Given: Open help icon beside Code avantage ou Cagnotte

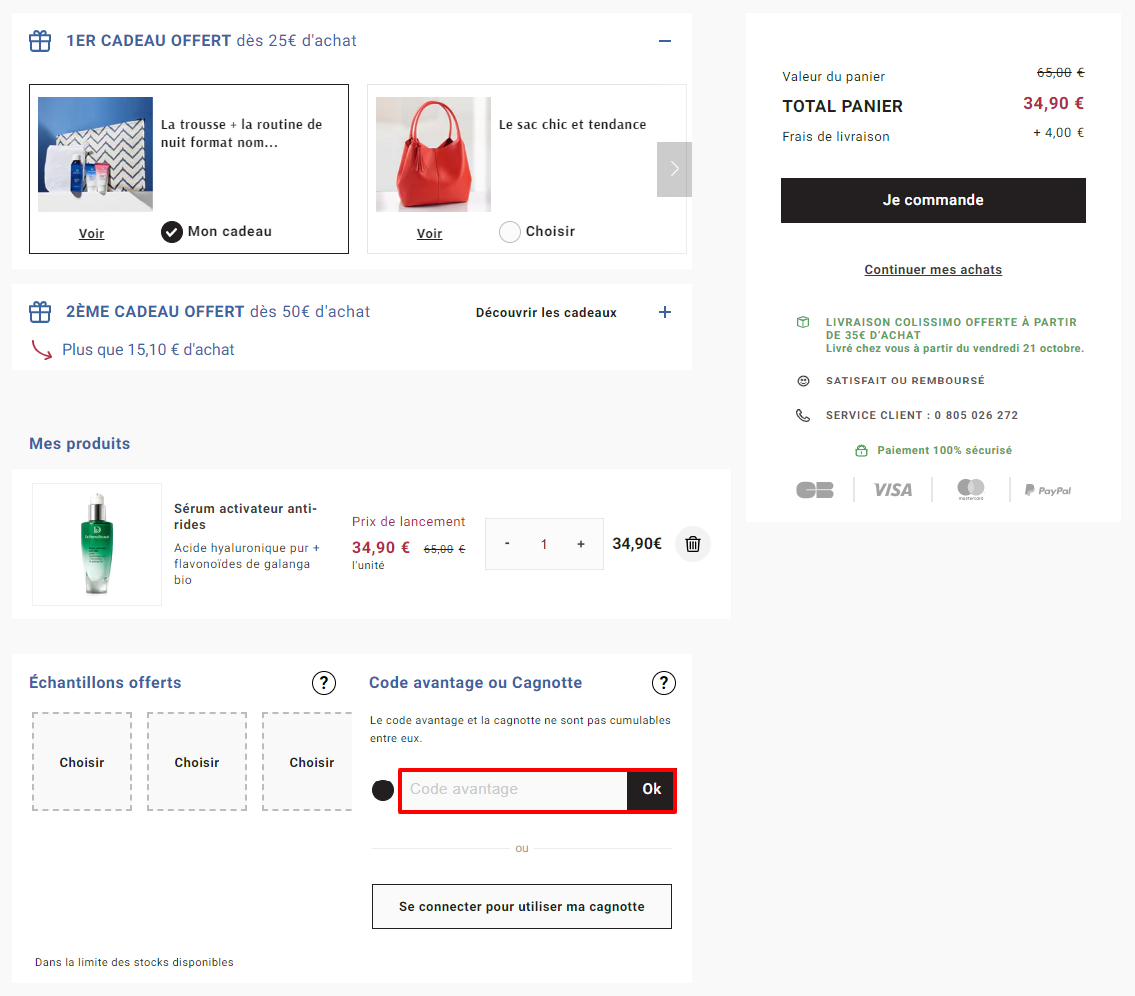Looking at the screenshot, I should [x=664, y=683].
